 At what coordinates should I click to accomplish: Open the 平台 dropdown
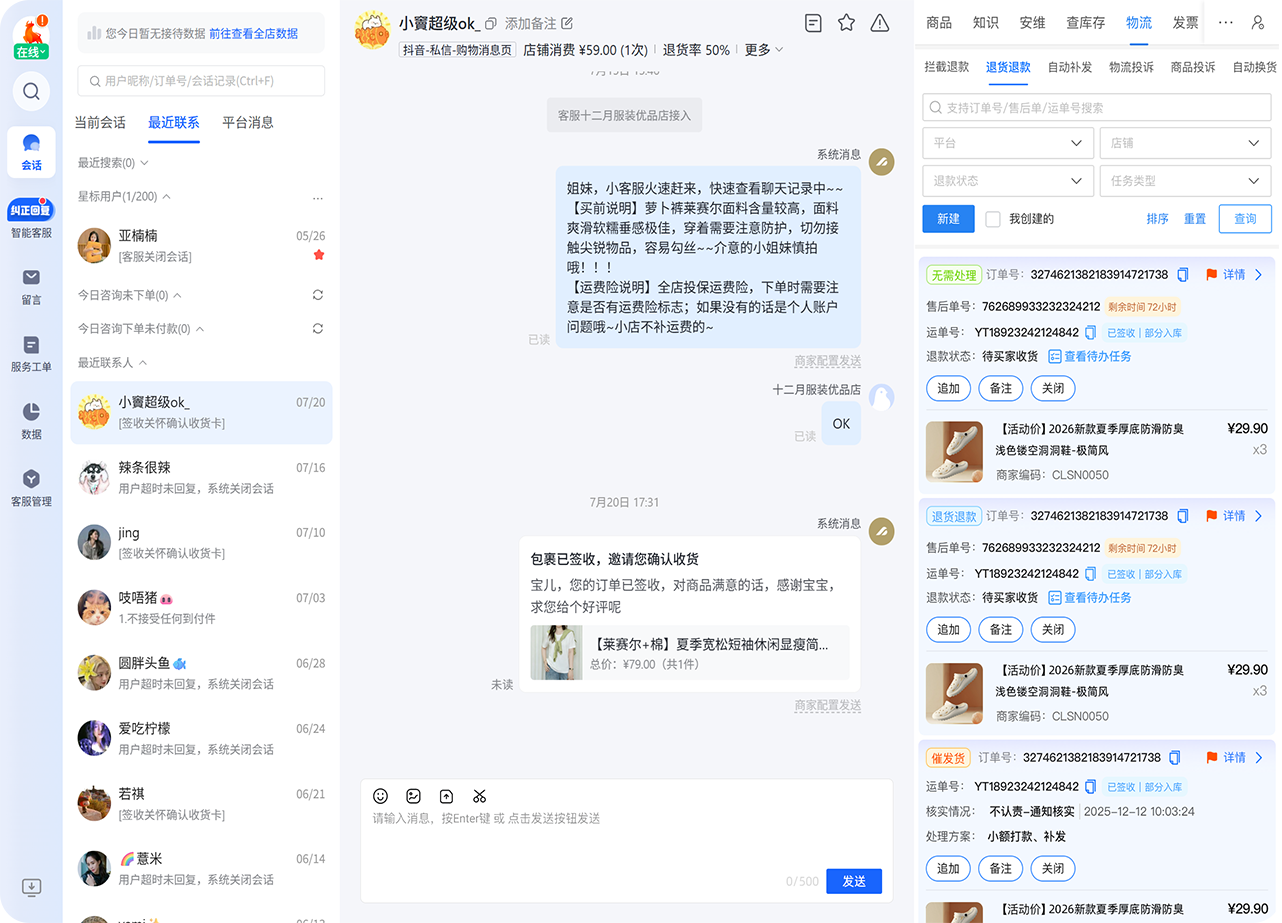click(1007, 143)
